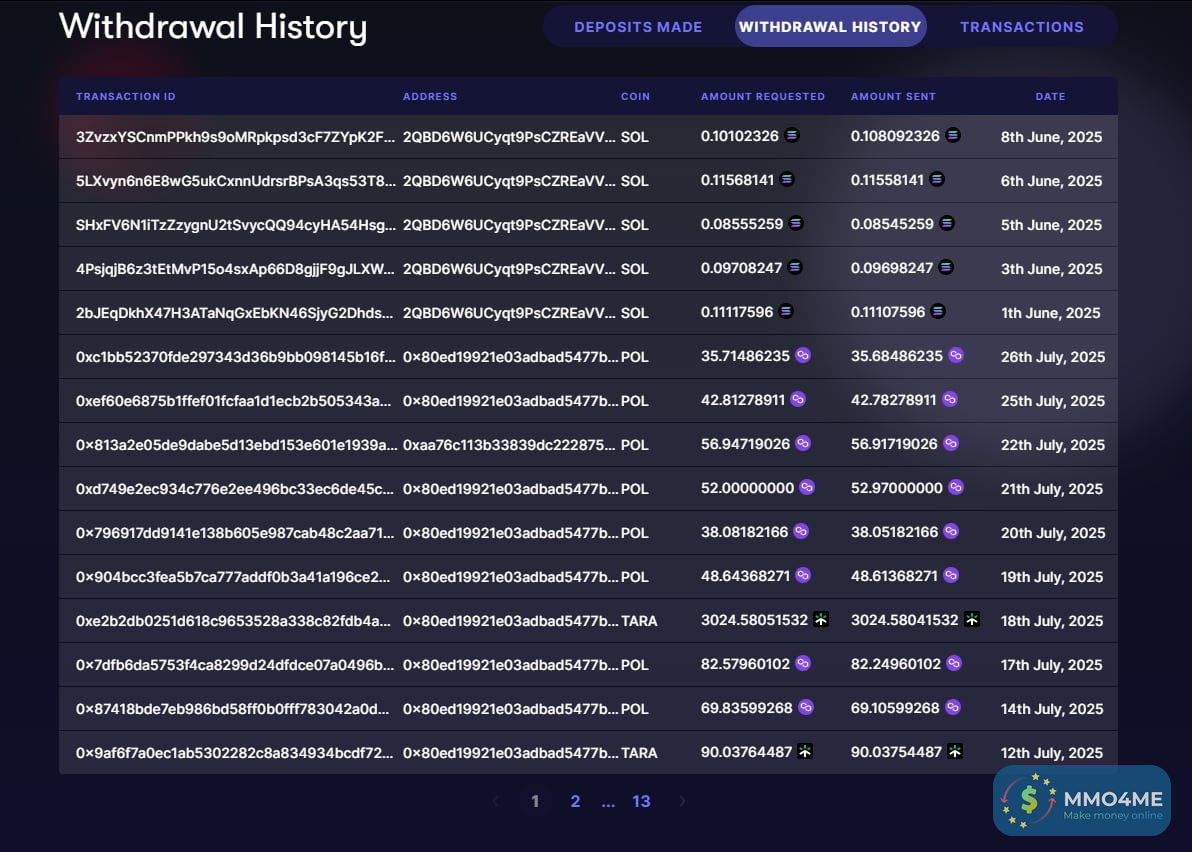1192x852 pixels.
Task: Select current page 1 in pagination
Action: [x=535, y=801]
